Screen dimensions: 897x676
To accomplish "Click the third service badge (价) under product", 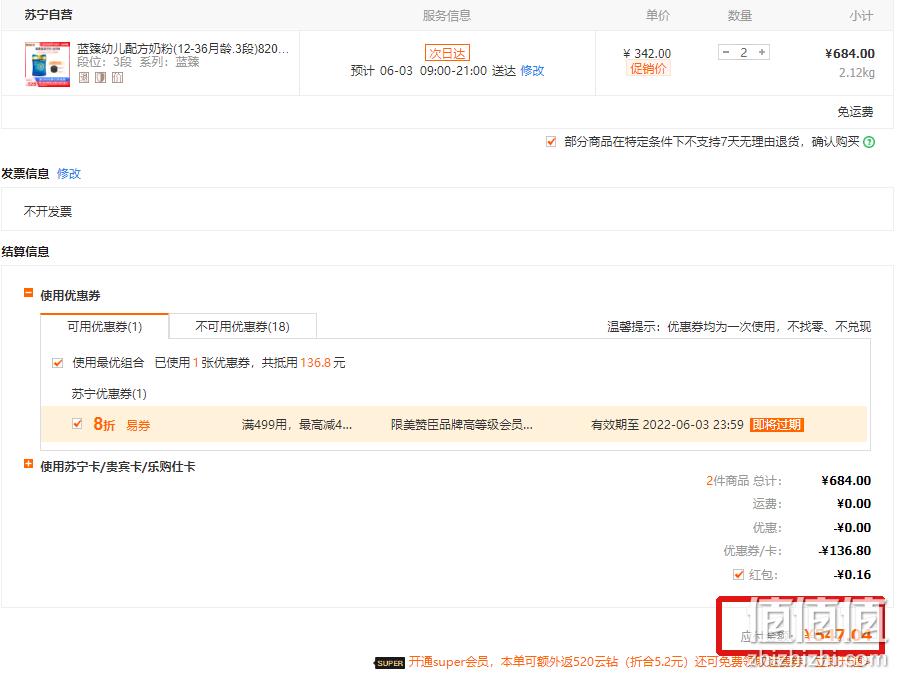I will point(117,77).
